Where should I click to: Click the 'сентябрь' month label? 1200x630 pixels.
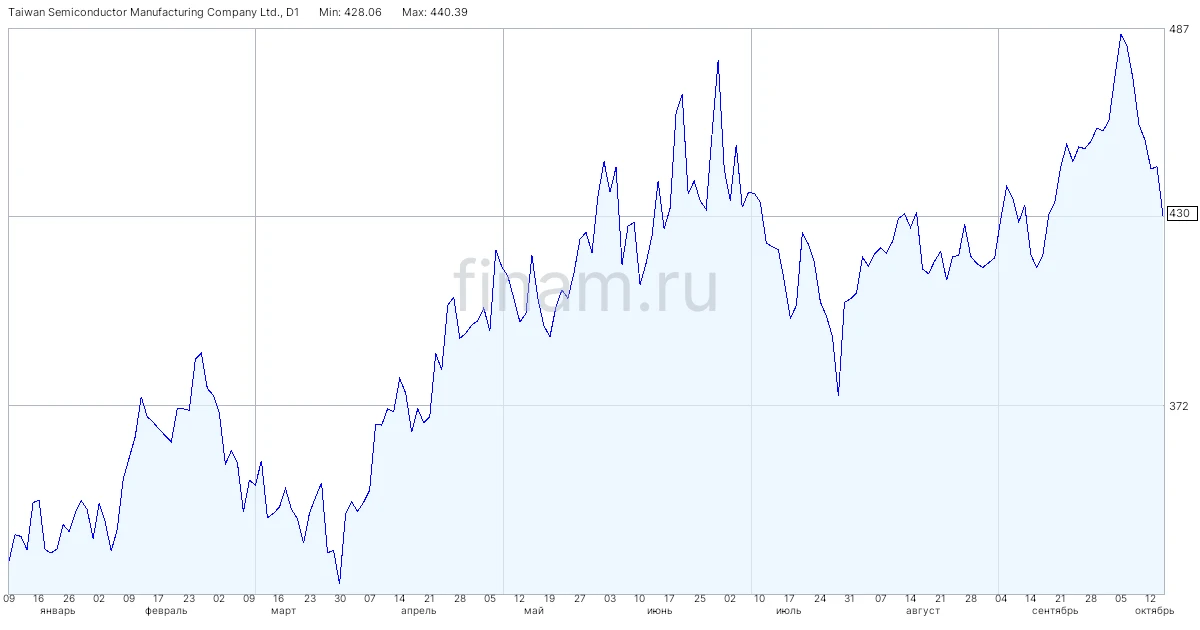coord(1055,610)
